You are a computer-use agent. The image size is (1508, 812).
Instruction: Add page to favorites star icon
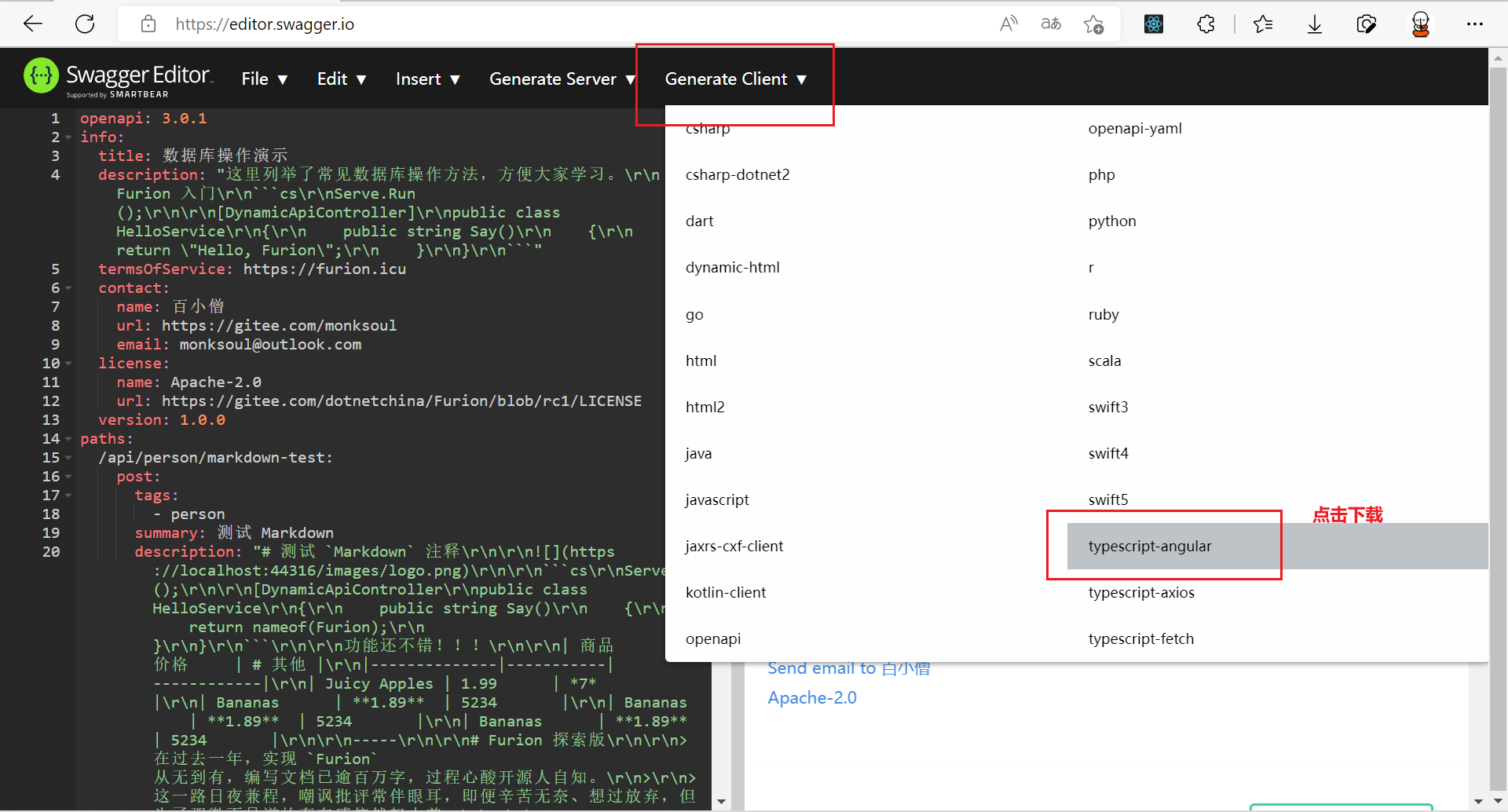(1093, 24)
